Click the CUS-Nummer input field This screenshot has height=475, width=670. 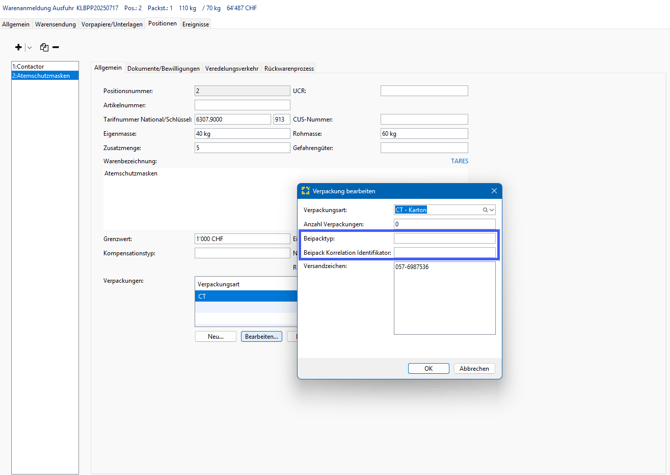click(x=424, y=120)
